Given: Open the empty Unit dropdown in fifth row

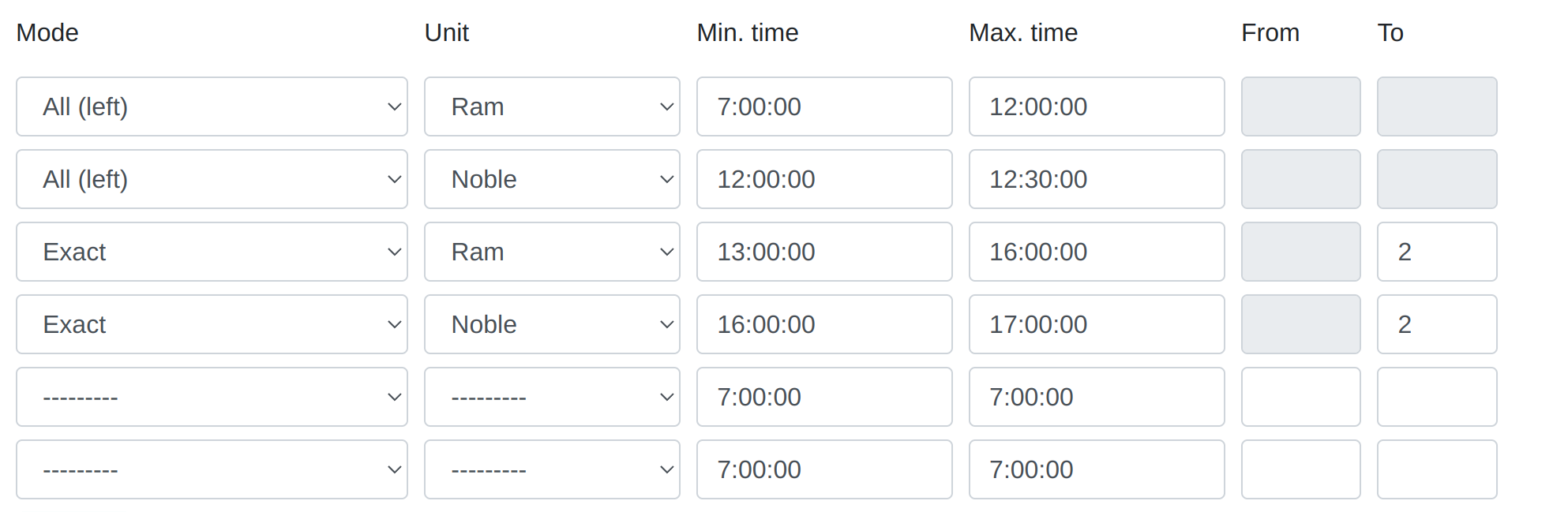Looking at the screenshot, I should tap(552, 397).
